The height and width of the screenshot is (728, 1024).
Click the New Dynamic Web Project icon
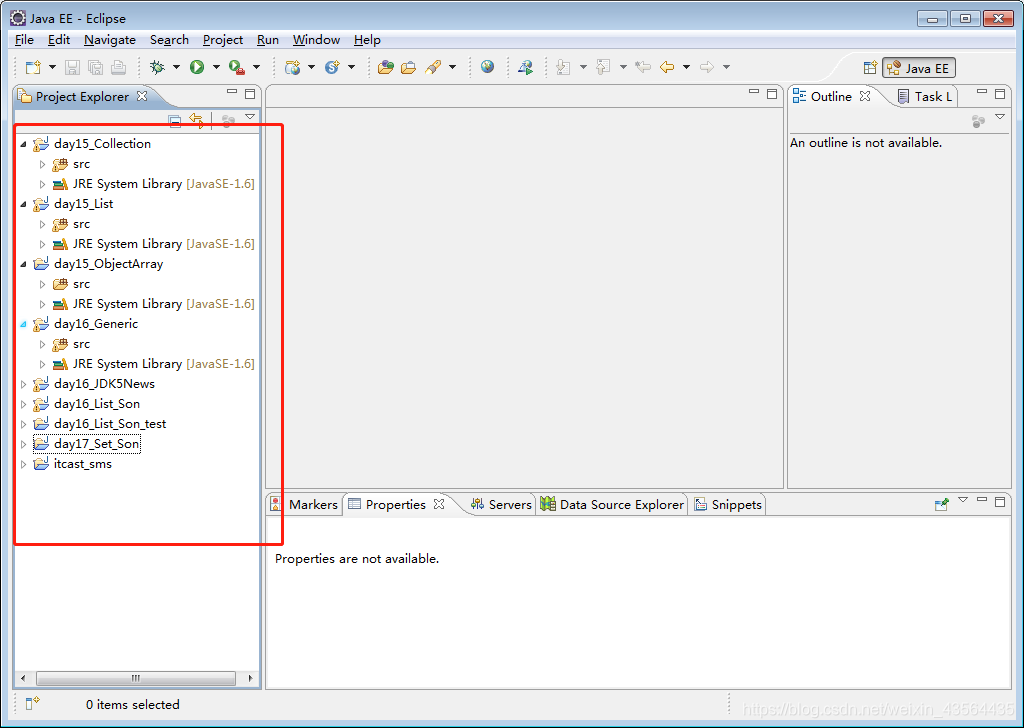pyautogui.click(x=293, y=67)
